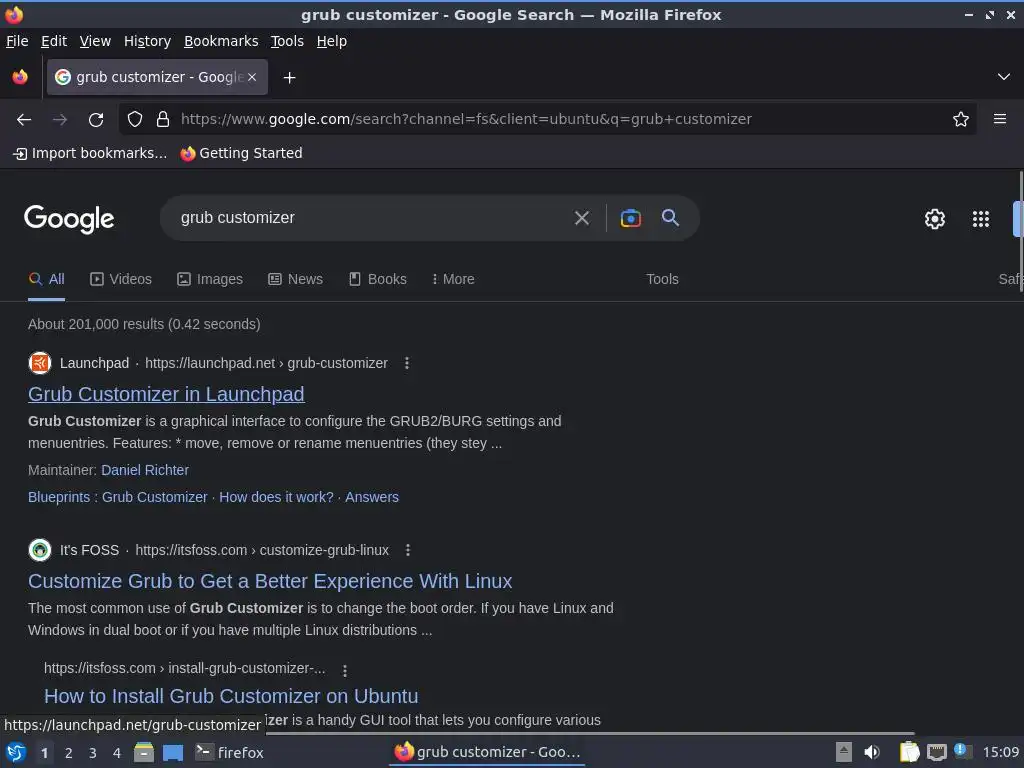Click show desktop taskbar icon
This screenshot has width=1024, height=768.
point(173,753)
